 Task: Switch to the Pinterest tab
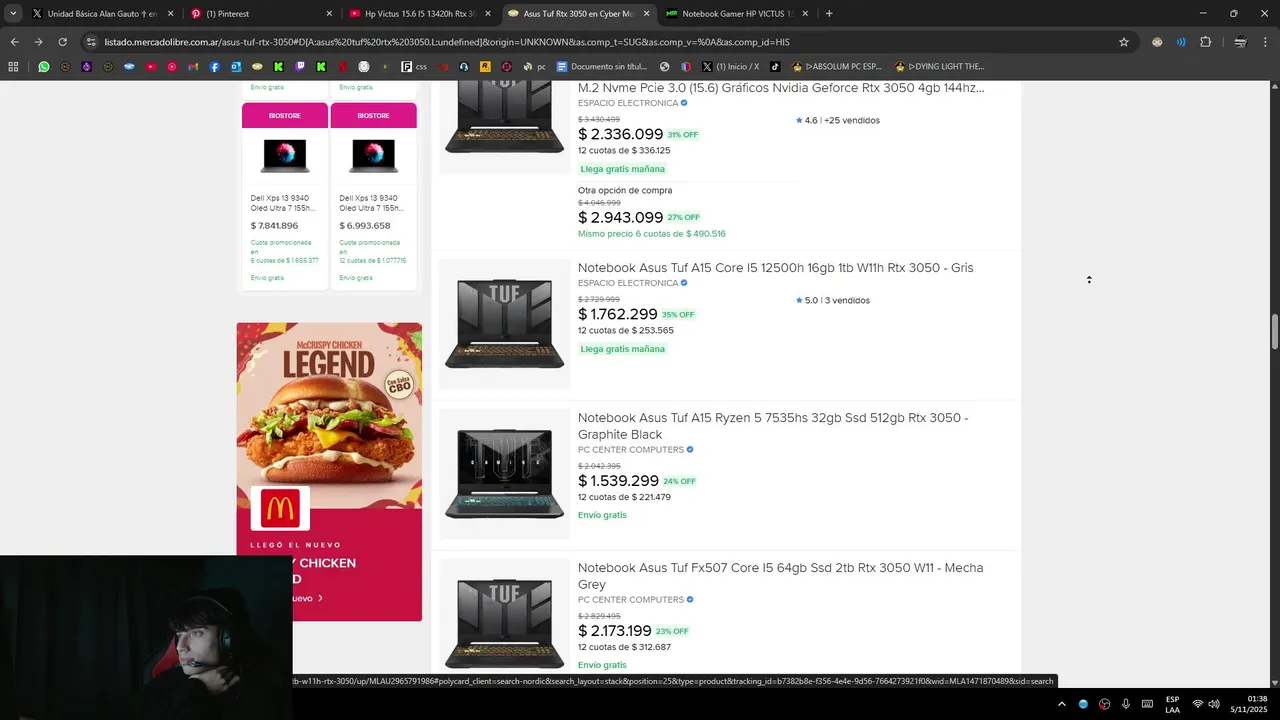260,14
